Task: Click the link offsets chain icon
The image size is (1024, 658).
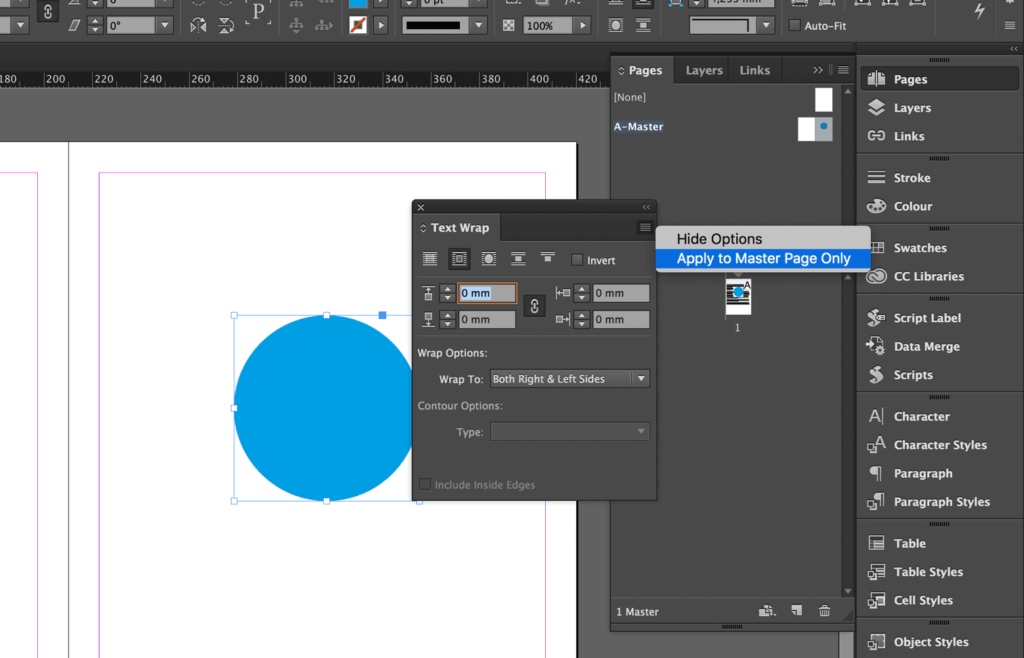Action: pos(535,306)
